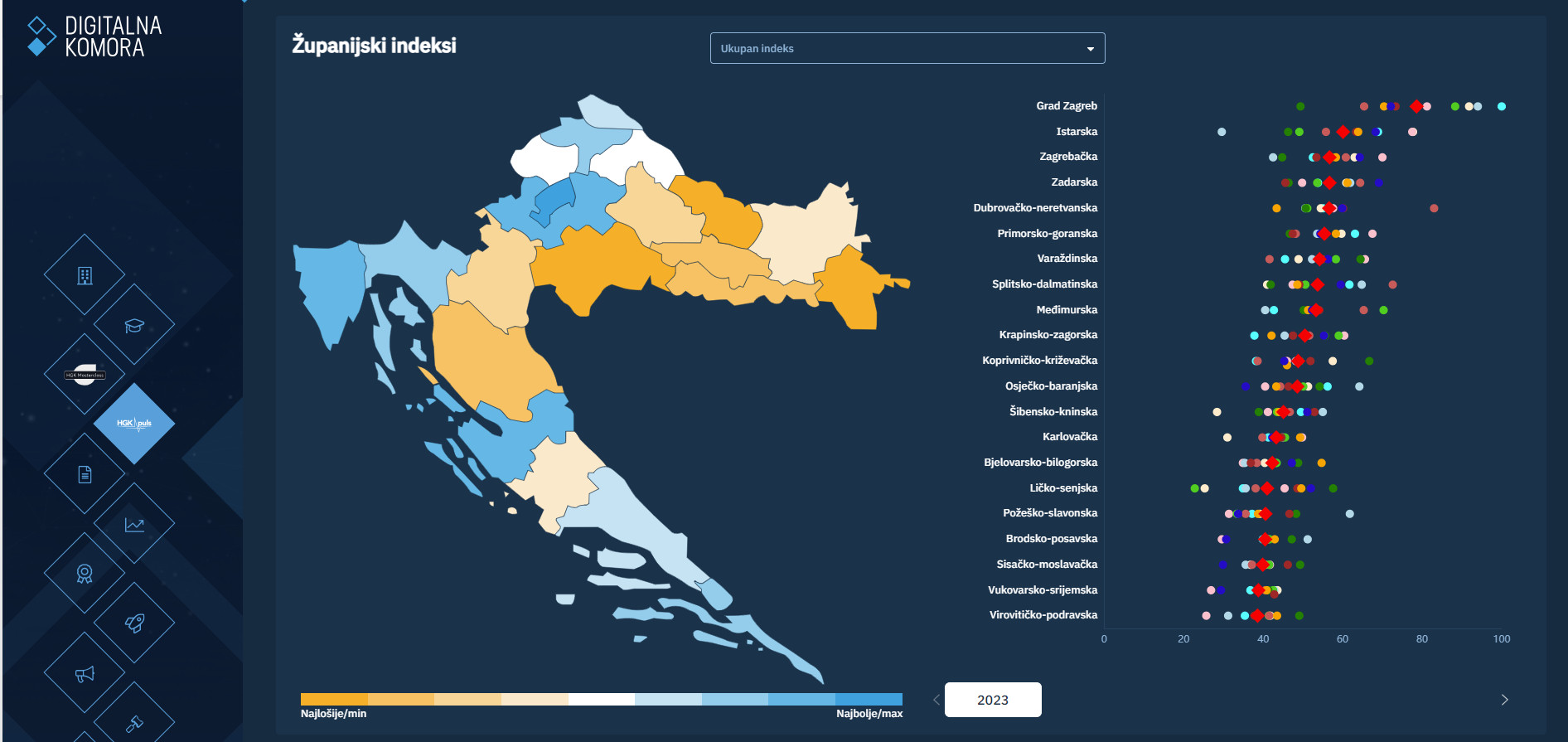
Task: Click the Digitalna Komora logo
Action: [x=95, y=37]
